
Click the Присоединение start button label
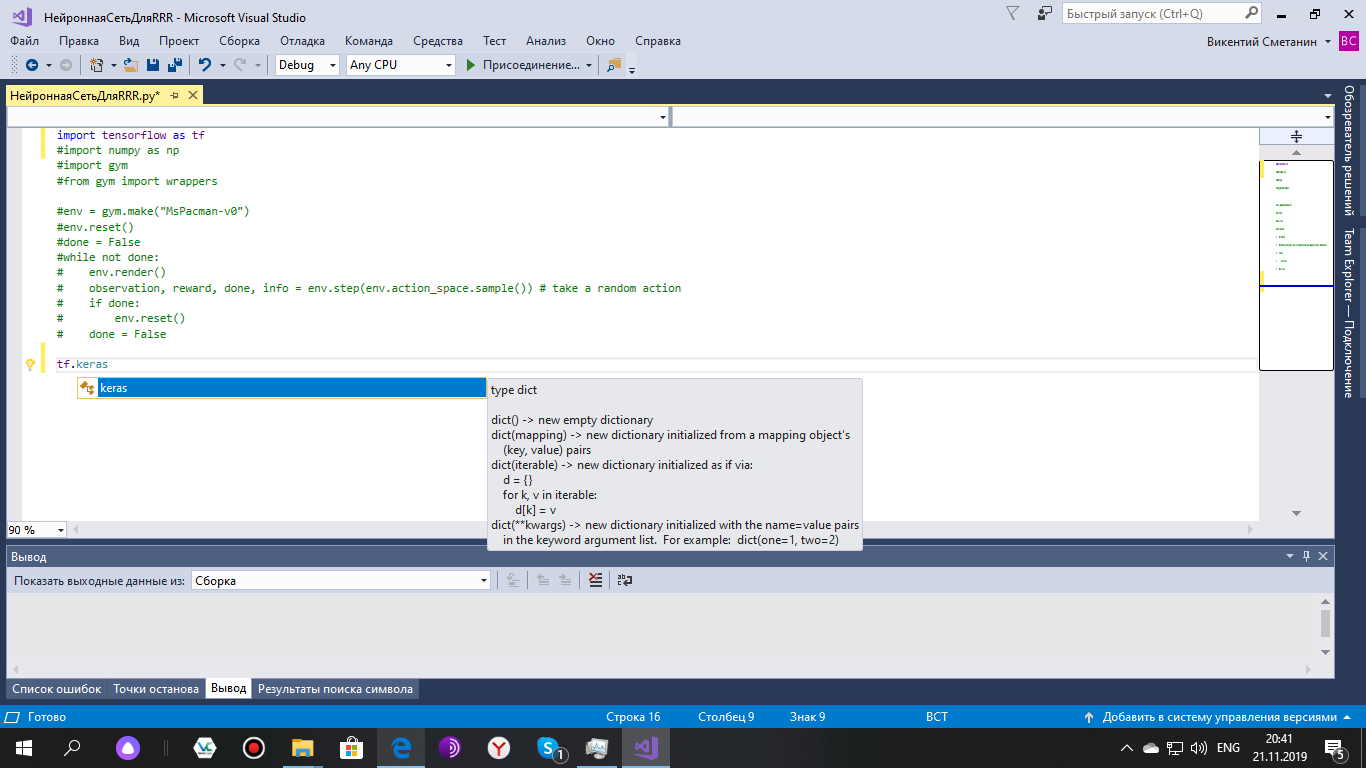531,65
